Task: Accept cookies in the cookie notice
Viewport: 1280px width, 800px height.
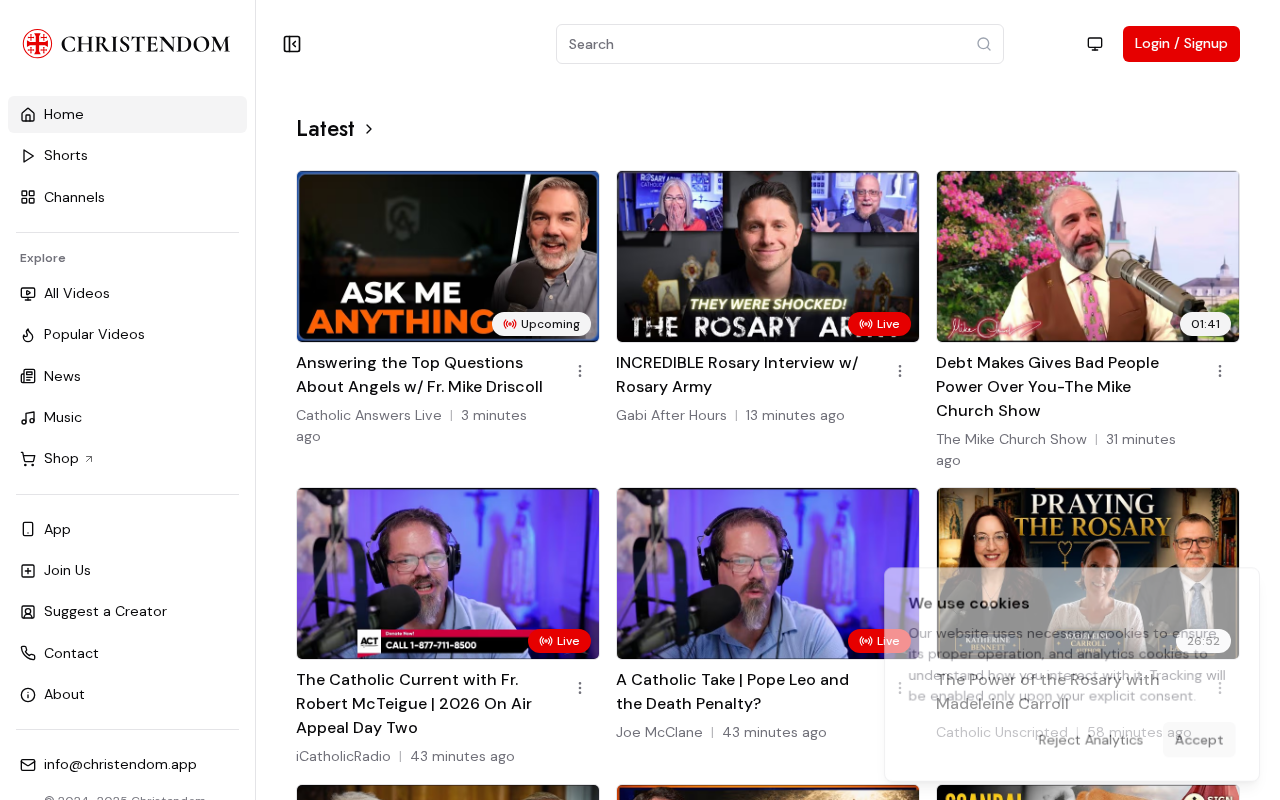Action: [x=1199, y=740]
